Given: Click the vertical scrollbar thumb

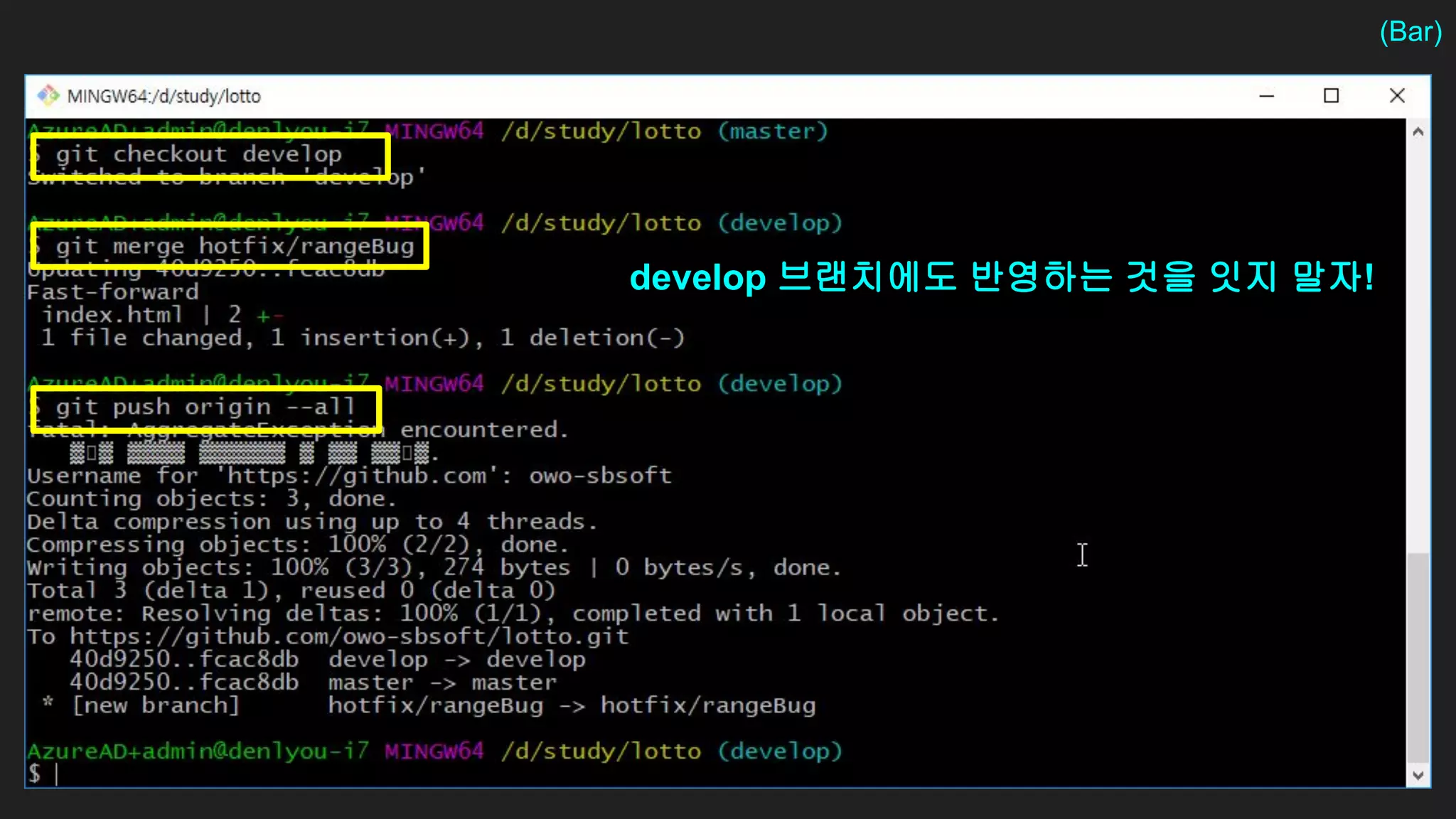Looking at the screenshot, I should [1418, 658].
